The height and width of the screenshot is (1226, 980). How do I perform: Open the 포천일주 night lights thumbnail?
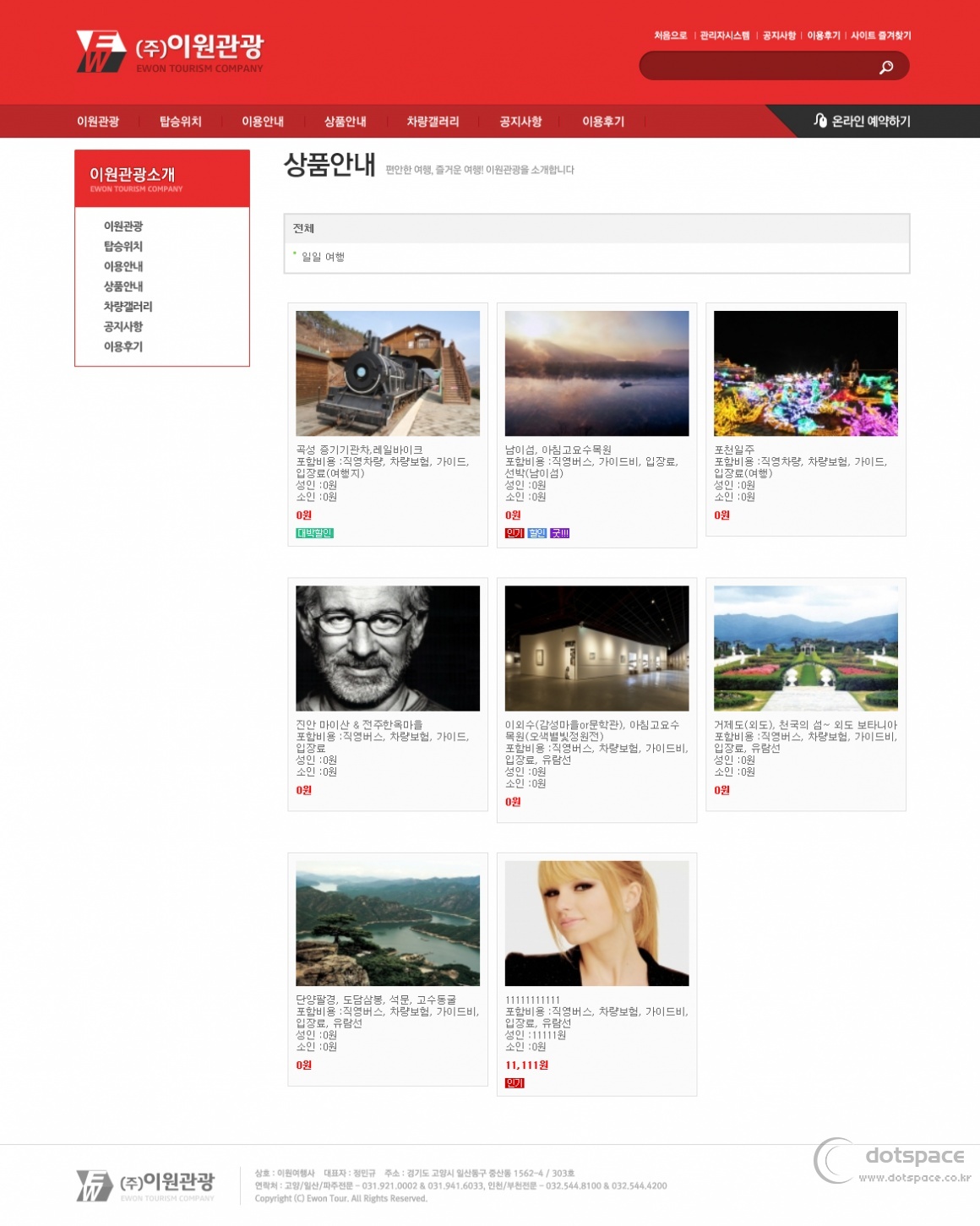click(805, 371)
